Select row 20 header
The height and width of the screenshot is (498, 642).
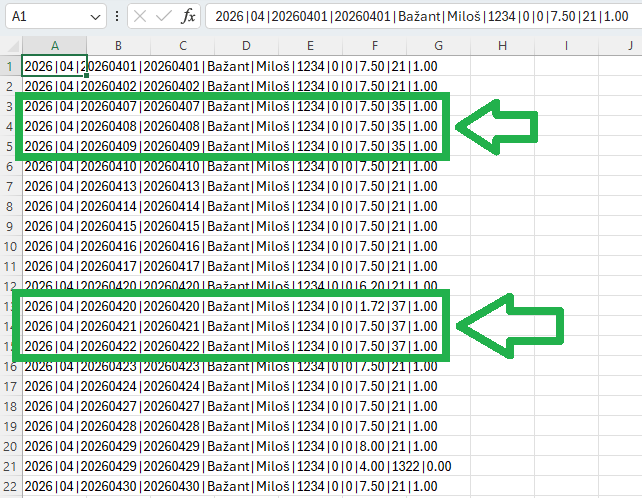pyautogui.click(x=11, y=446)
